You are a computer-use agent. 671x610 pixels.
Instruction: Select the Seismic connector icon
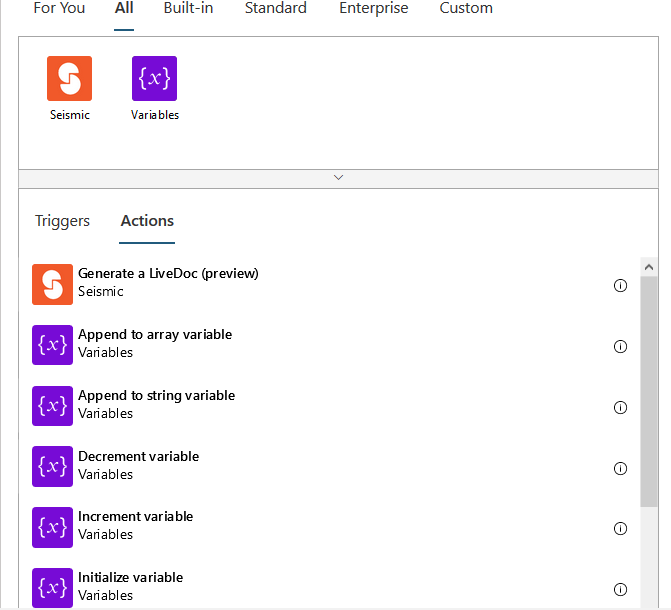click(x=69, y=79)
